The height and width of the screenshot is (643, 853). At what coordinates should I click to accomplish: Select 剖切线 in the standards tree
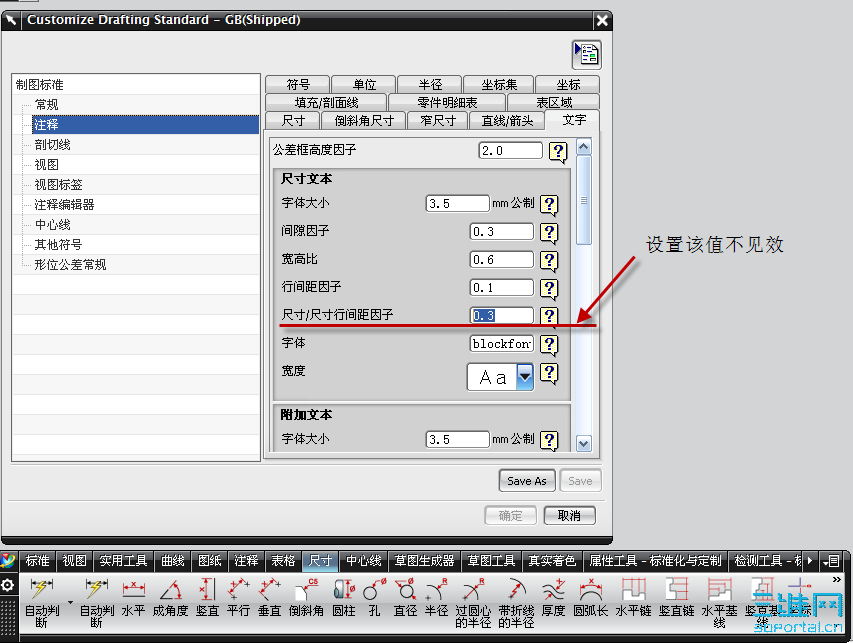click(52, 145)
